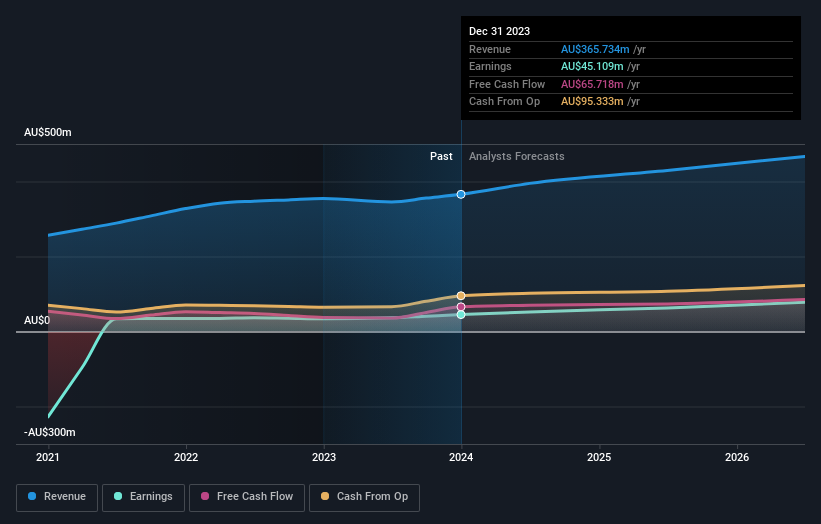Toggle the Cash From Op legend button

[364, 497]
